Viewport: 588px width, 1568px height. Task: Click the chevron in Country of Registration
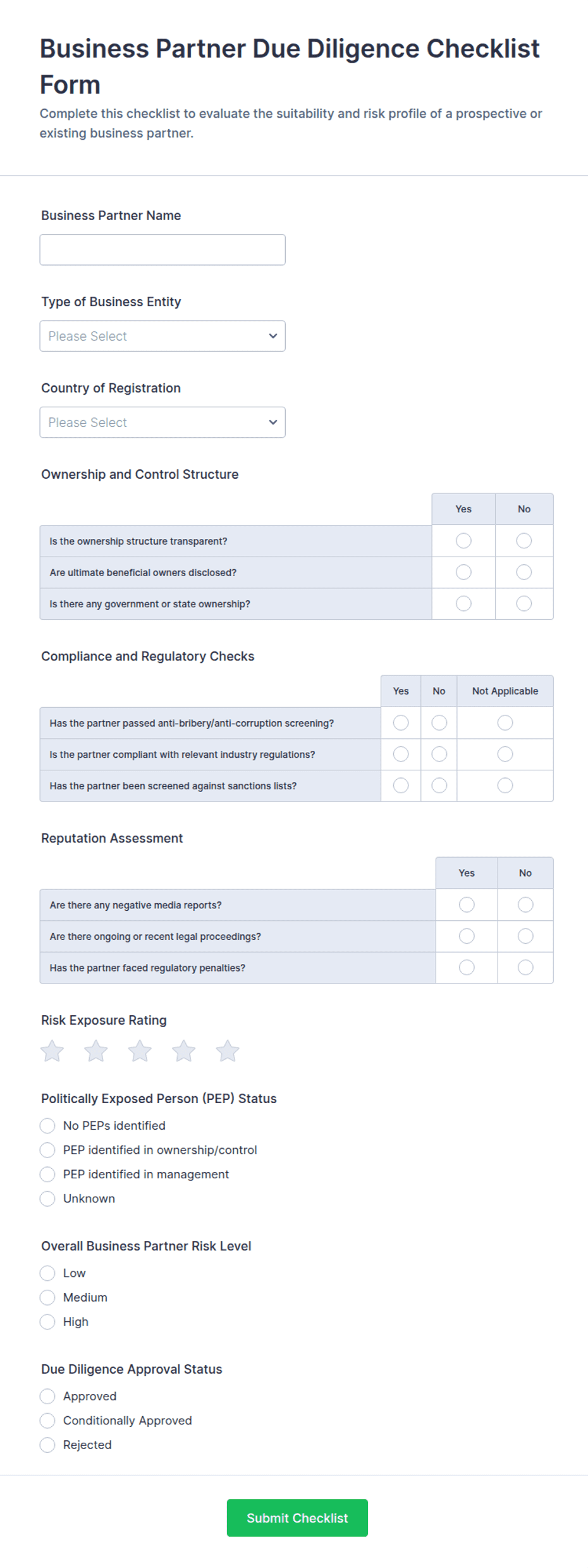point(273,423)
